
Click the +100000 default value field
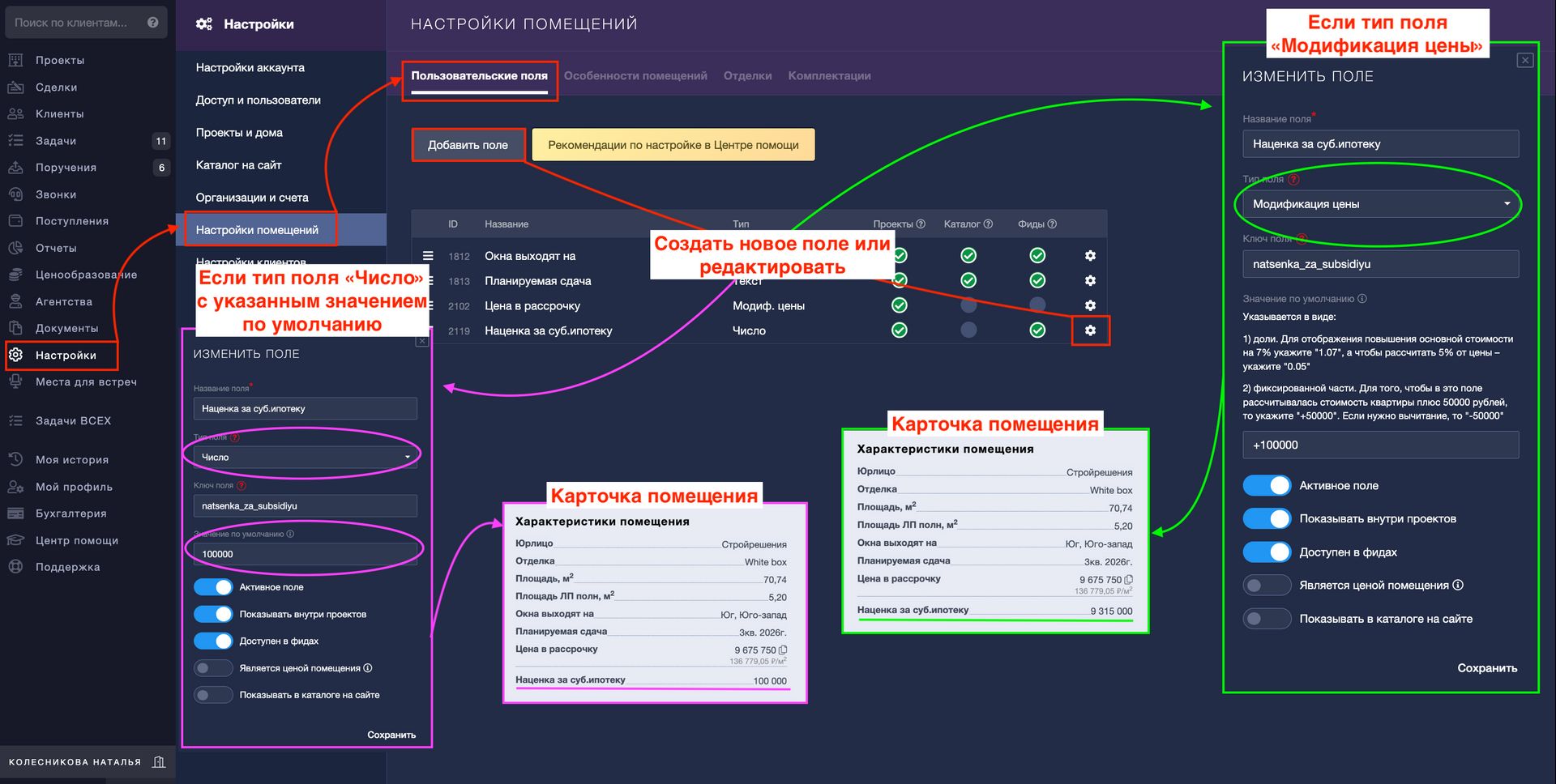pyautogui.click(x=1379, y=445)
